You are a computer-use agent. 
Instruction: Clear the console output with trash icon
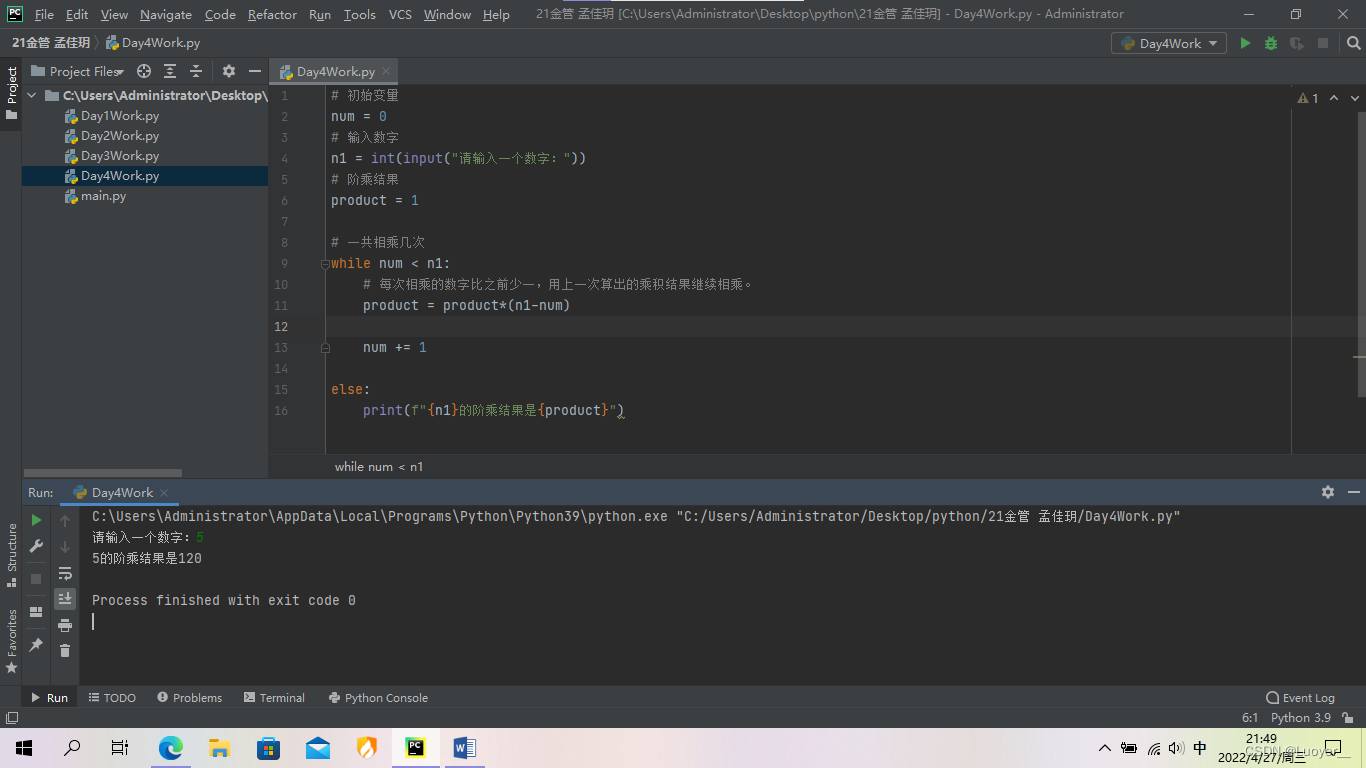click(x=65, y=650)
